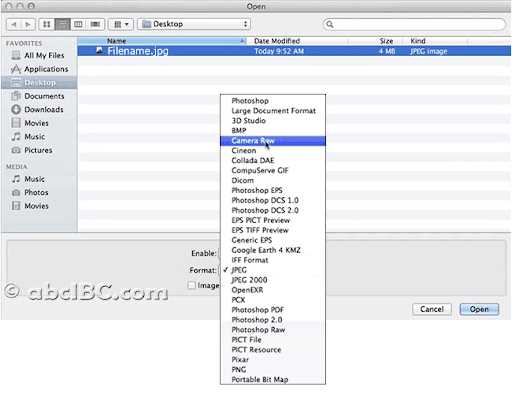The image size is (512, 394).
Task: Sort by Name column header
Action: point(162,41)
